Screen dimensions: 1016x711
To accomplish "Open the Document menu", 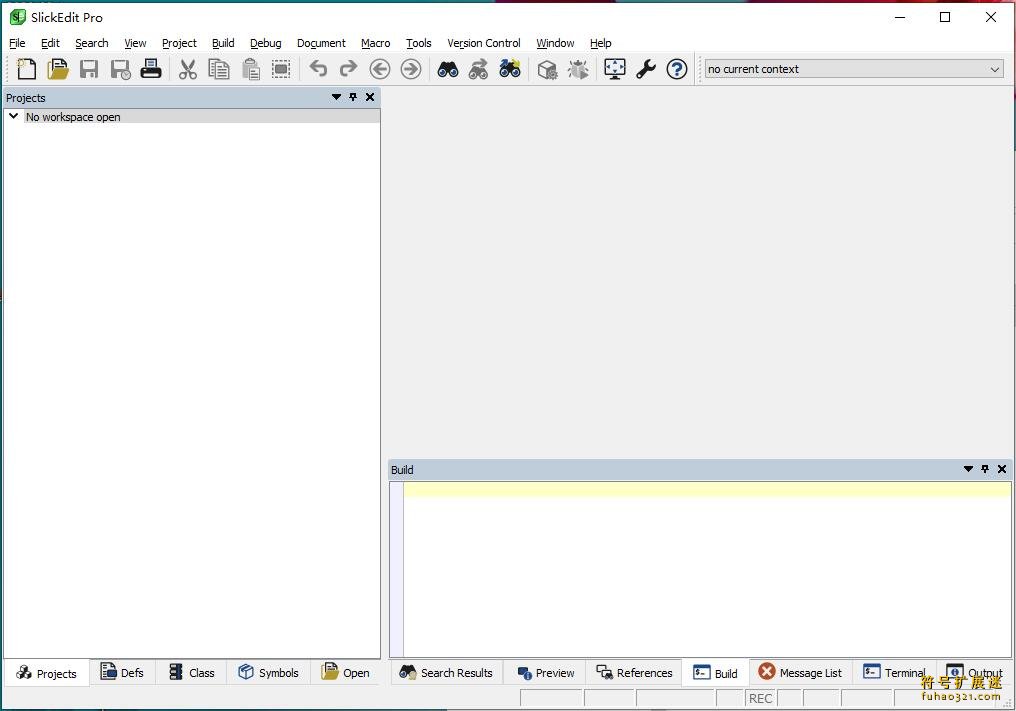I will coord(321,43).
